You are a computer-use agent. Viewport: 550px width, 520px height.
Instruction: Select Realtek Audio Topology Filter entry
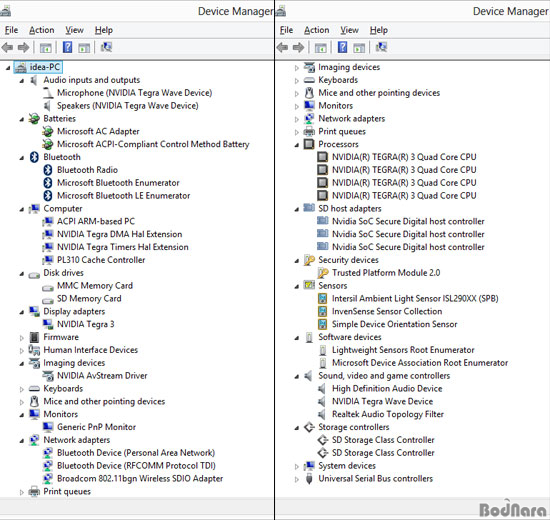point(388,414)
